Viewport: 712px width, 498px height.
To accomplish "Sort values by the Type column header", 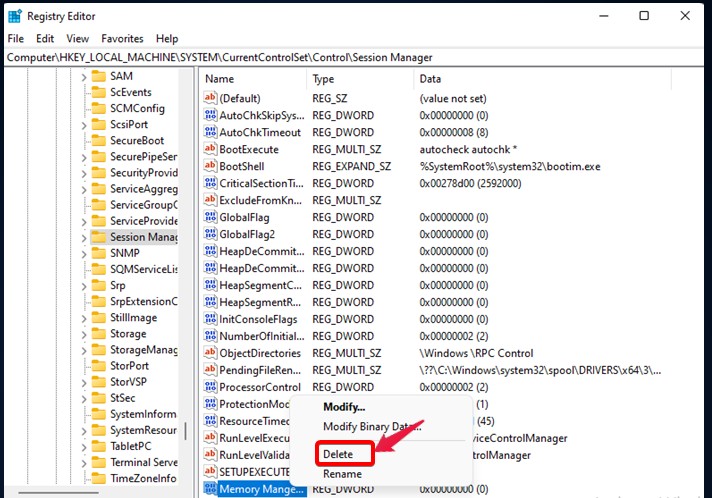I will (324, 78).
